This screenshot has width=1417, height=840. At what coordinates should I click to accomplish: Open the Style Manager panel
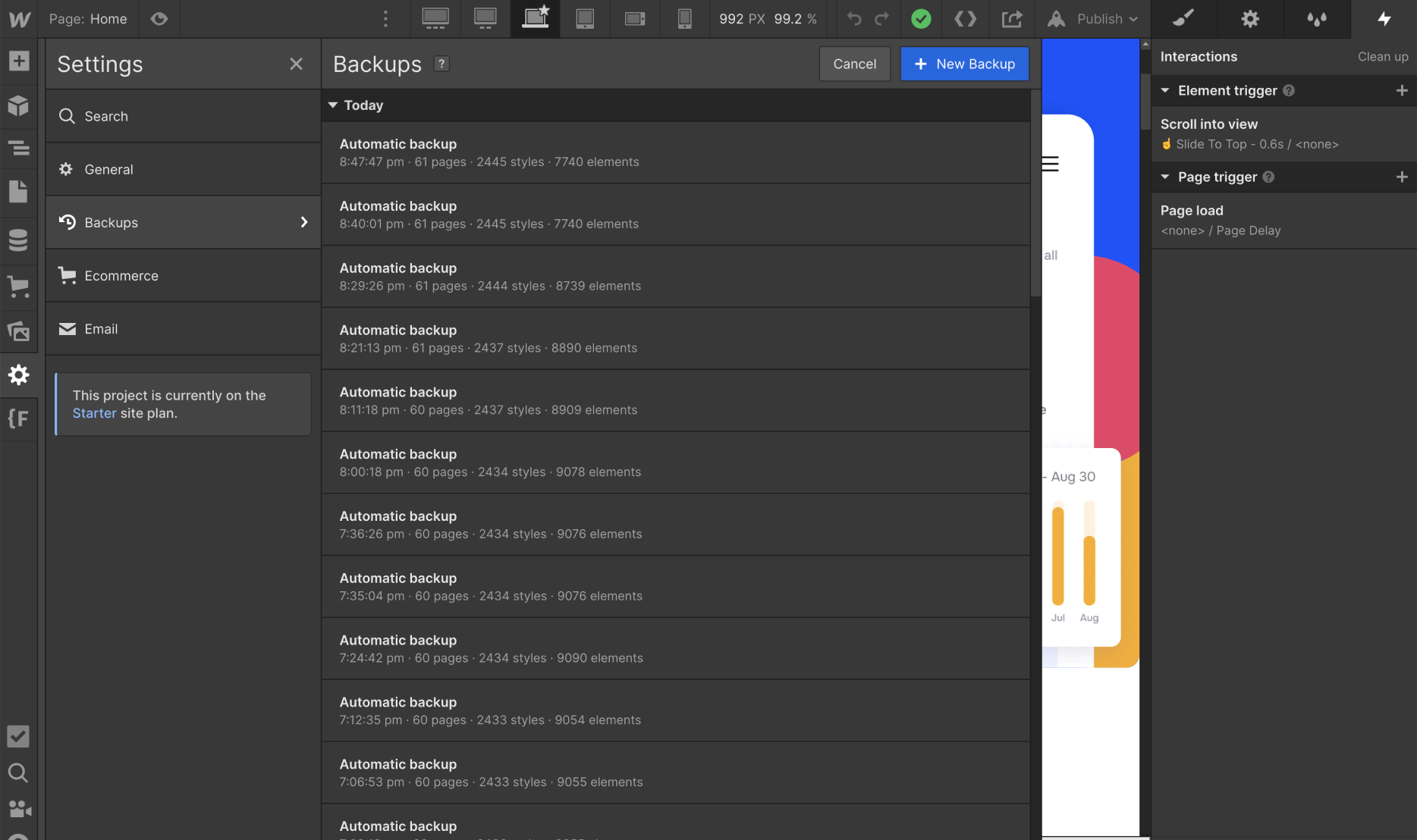tap(1182, 19)
